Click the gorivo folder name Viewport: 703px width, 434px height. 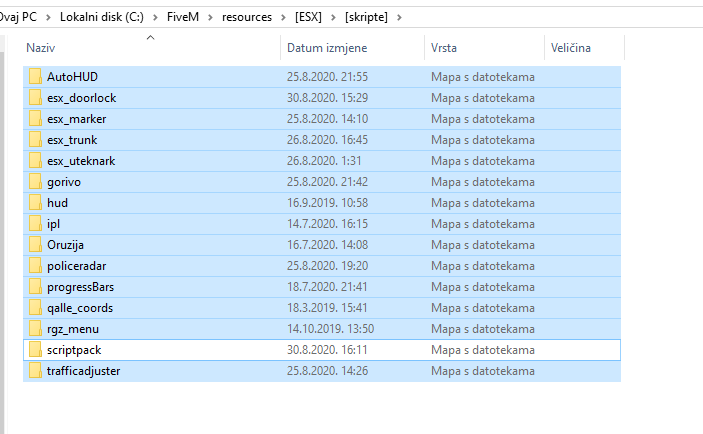click(x=64, y=182)
